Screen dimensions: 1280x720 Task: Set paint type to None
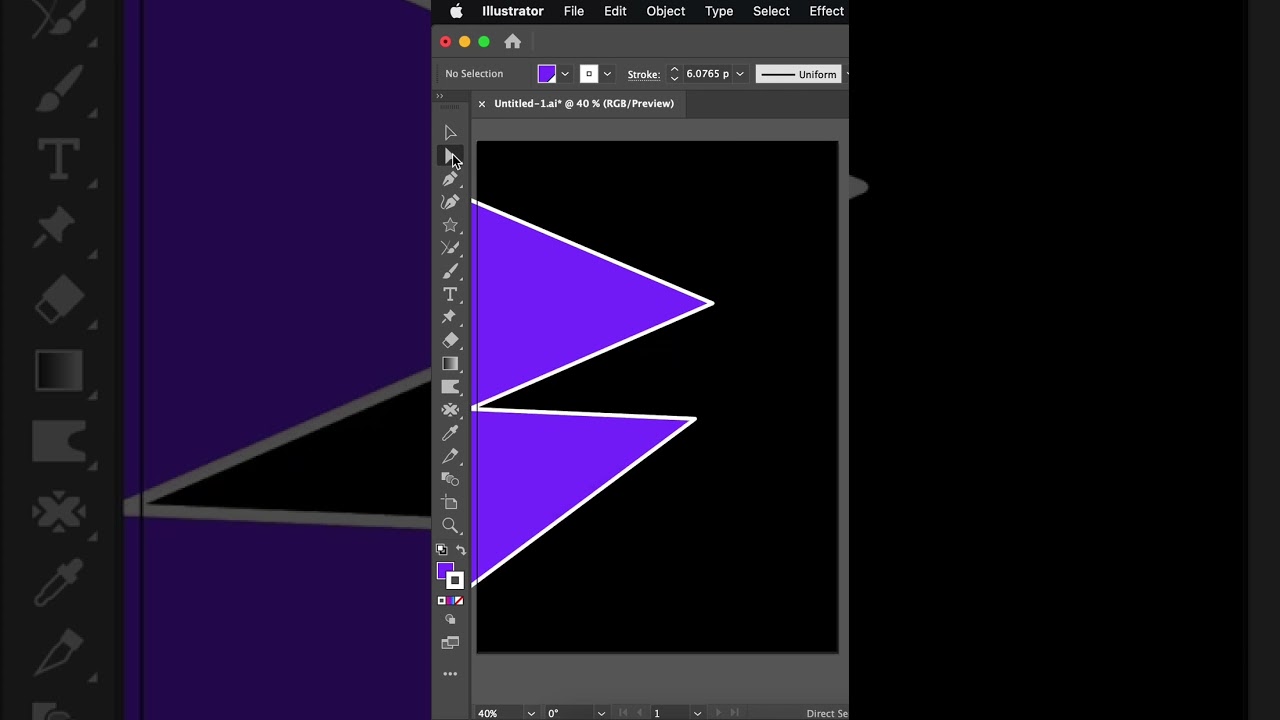coord(459,601)
